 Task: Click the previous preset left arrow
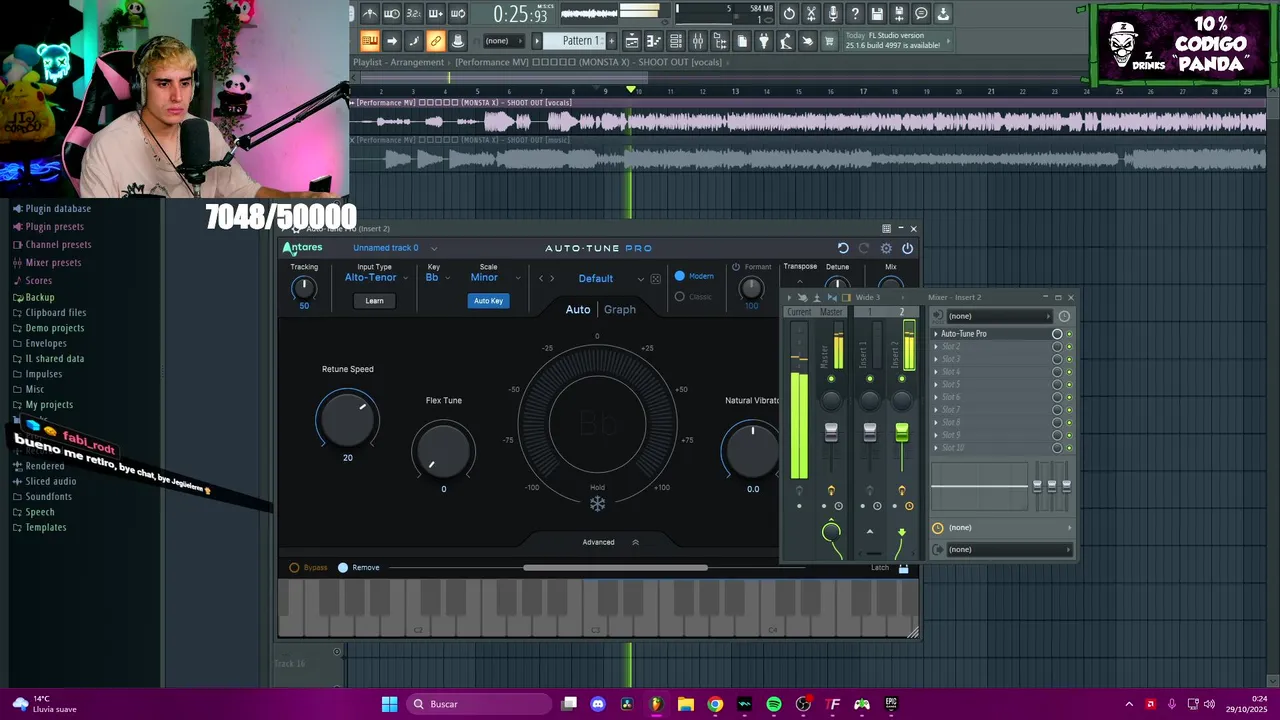541,279
